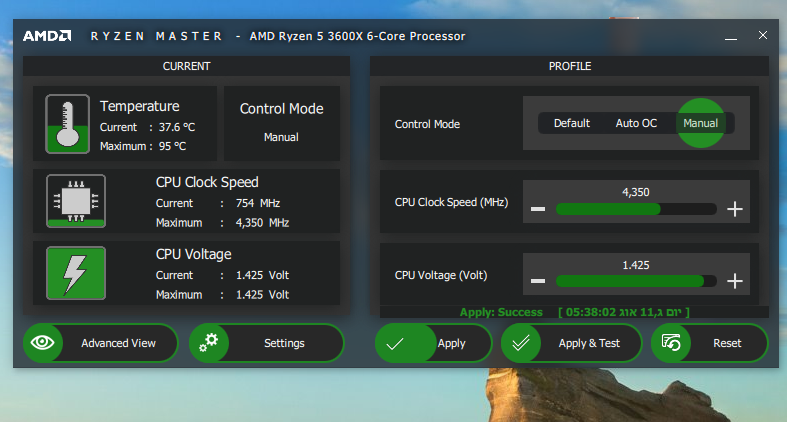Click the Temperature heading

pyautogui.click(x=140, y=106)
